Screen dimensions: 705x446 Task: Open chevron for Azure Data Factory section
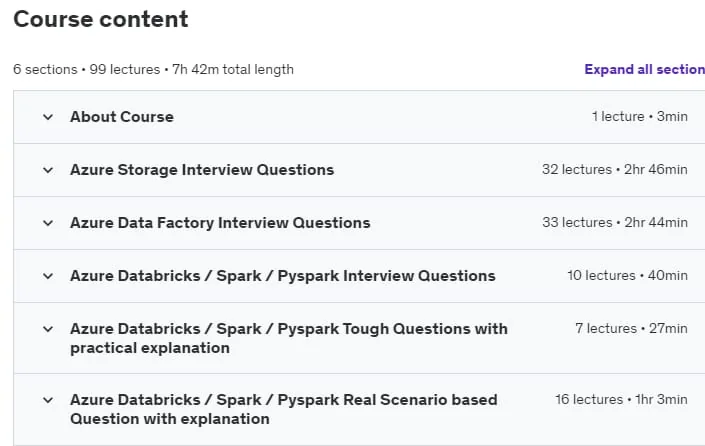[x=48, y=223]
